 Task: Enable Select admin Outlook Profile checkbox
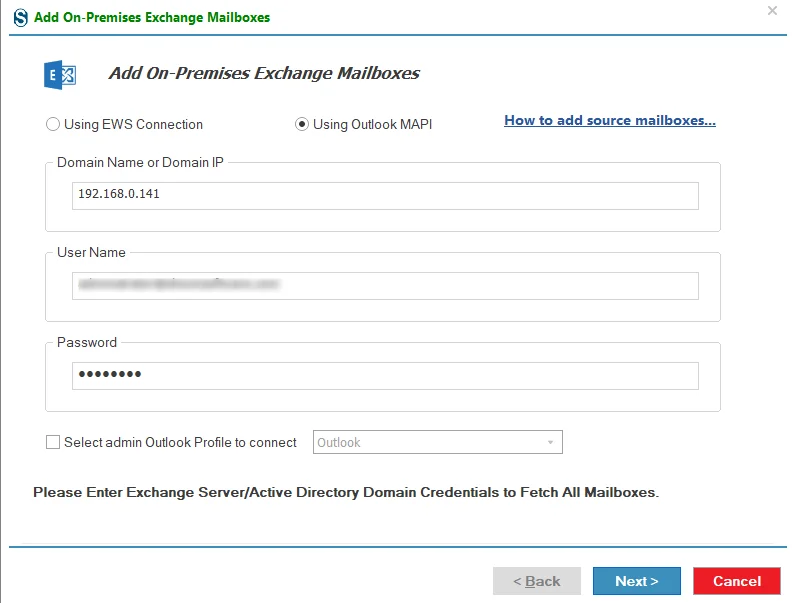53,442
